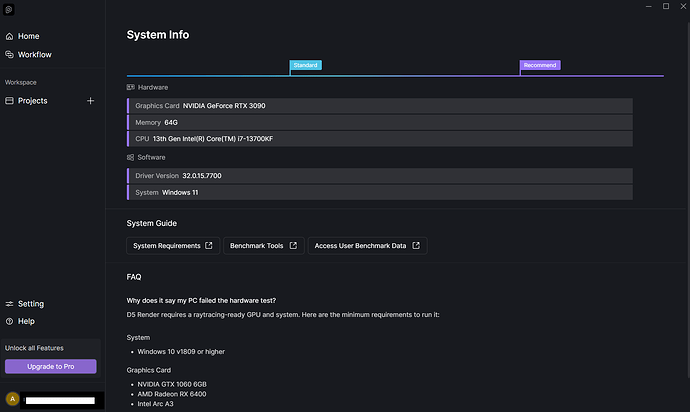
Task: Open the System Requirements link
Action: [x=173, y=246]
